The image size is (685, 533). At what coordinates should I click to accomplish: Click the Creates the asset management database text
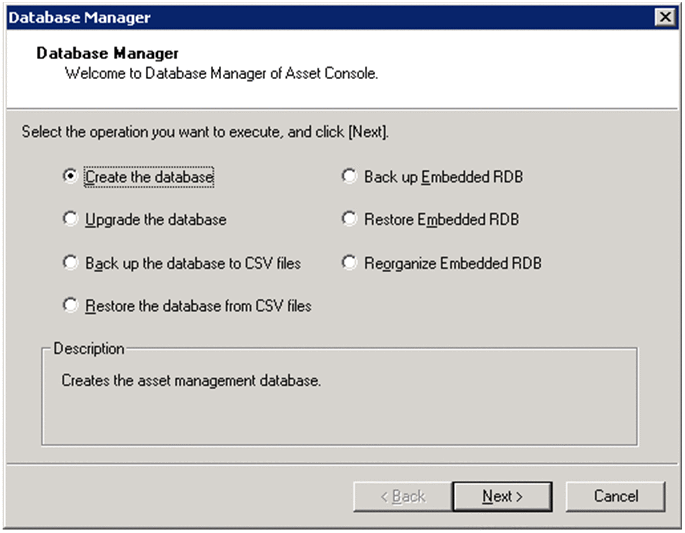coord(191,380)
